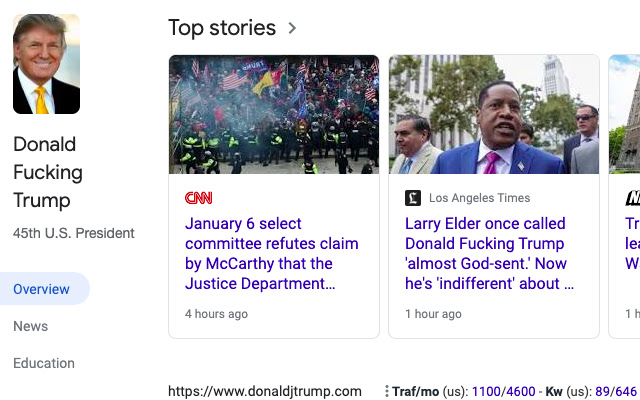Expand Top stories with the arrow chevron
Image resolution: width=640 pixels, height=400 pixels.
[x=292, y=28]
